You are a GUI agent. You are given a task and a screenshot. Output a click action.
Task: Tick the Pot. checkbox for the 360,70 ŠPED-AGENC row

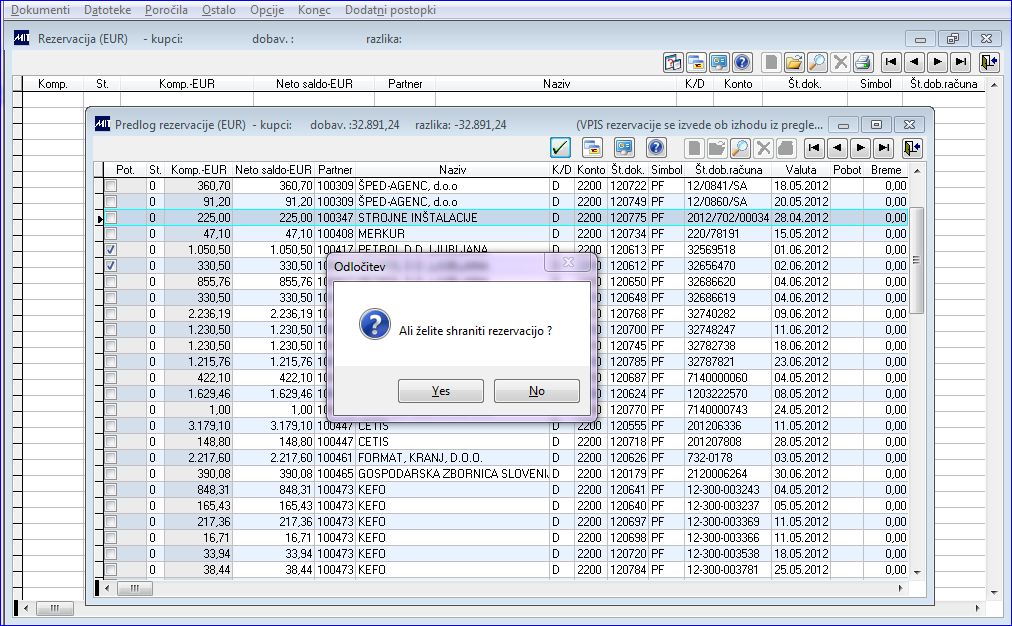pyautogui.click(x=111, y=185)
